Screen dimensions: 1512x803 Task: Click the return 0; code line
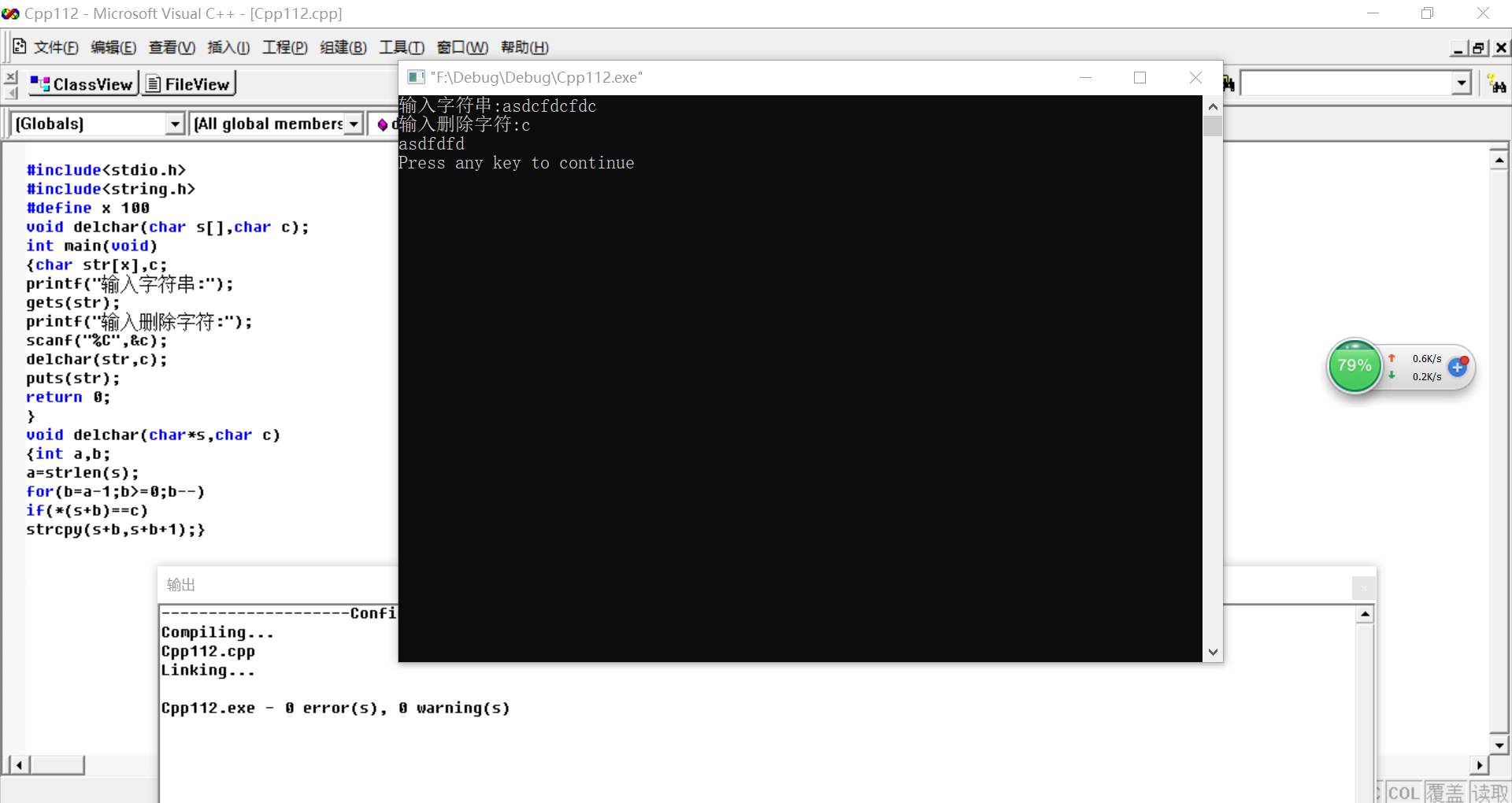click(69, 397)
